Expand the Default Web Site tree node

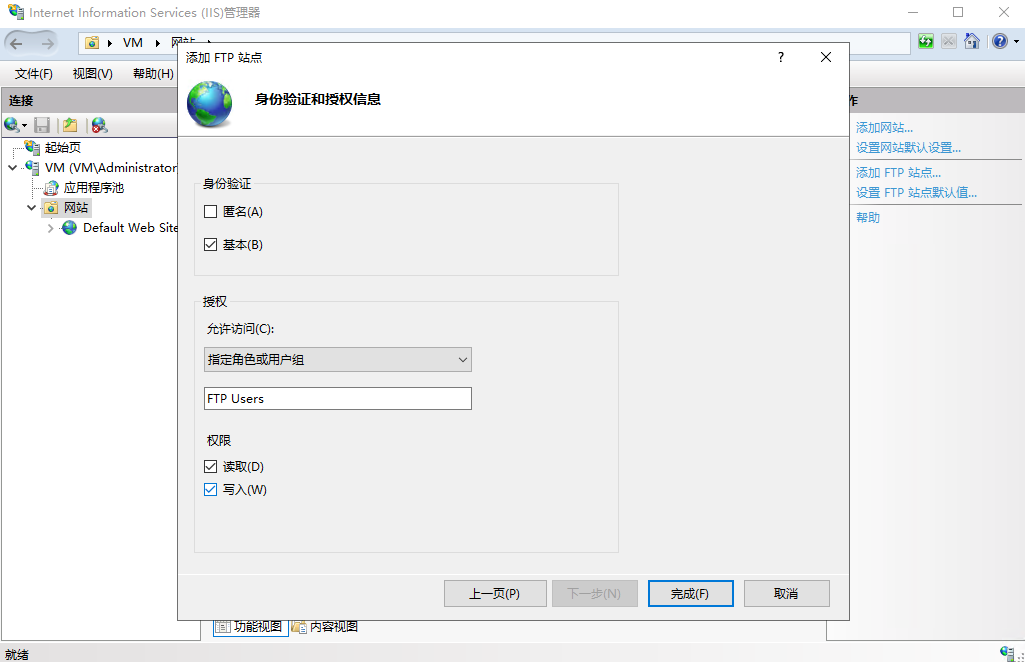tap(51, 228)
